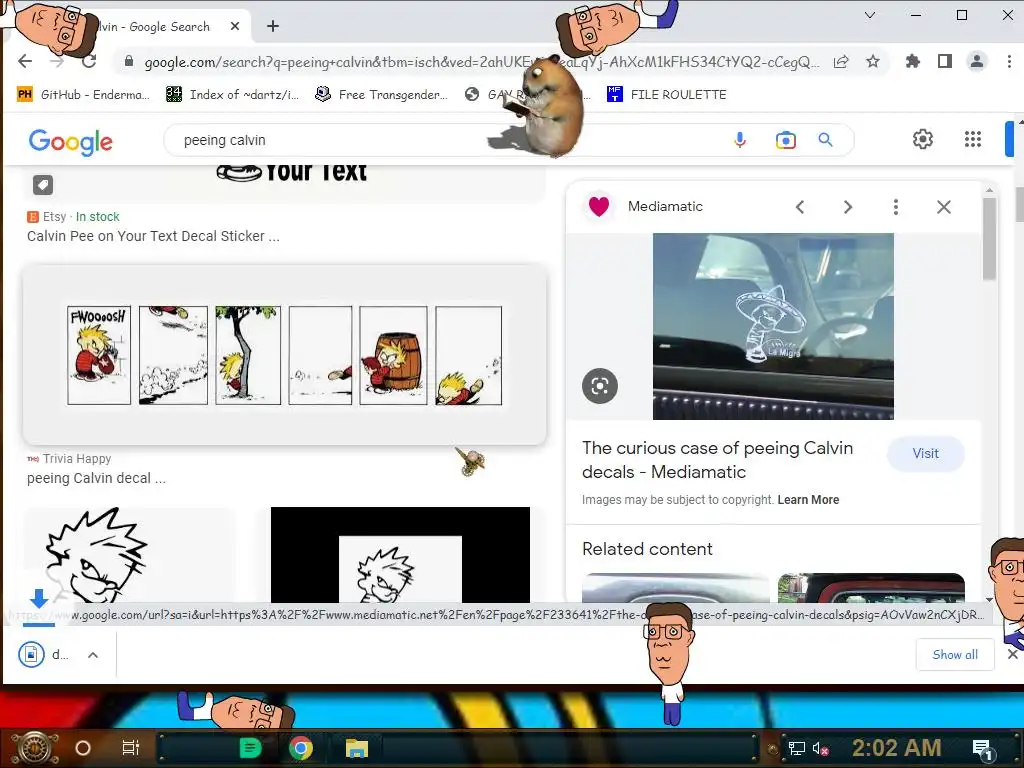
Task: Open the Etsy product tag icon
Action: point(43,185)
